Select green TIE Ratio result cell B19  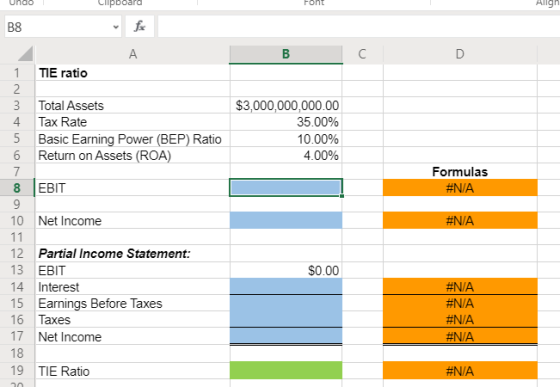click(x=286, y=370)
